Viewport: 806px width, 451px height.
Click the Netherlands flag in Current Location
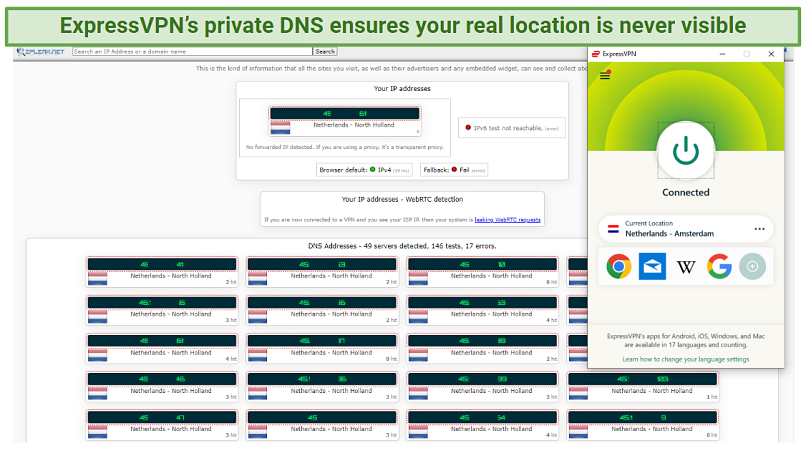point(613,229)
